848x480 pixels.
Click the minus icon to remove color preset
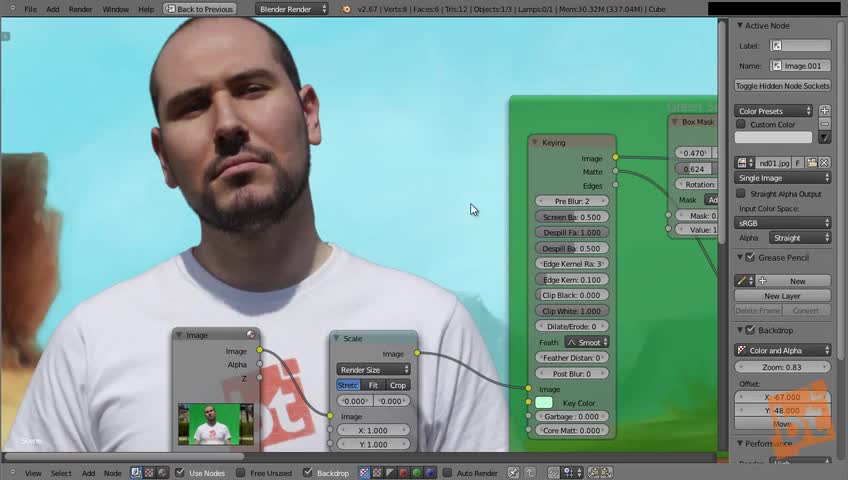(824, 124)
